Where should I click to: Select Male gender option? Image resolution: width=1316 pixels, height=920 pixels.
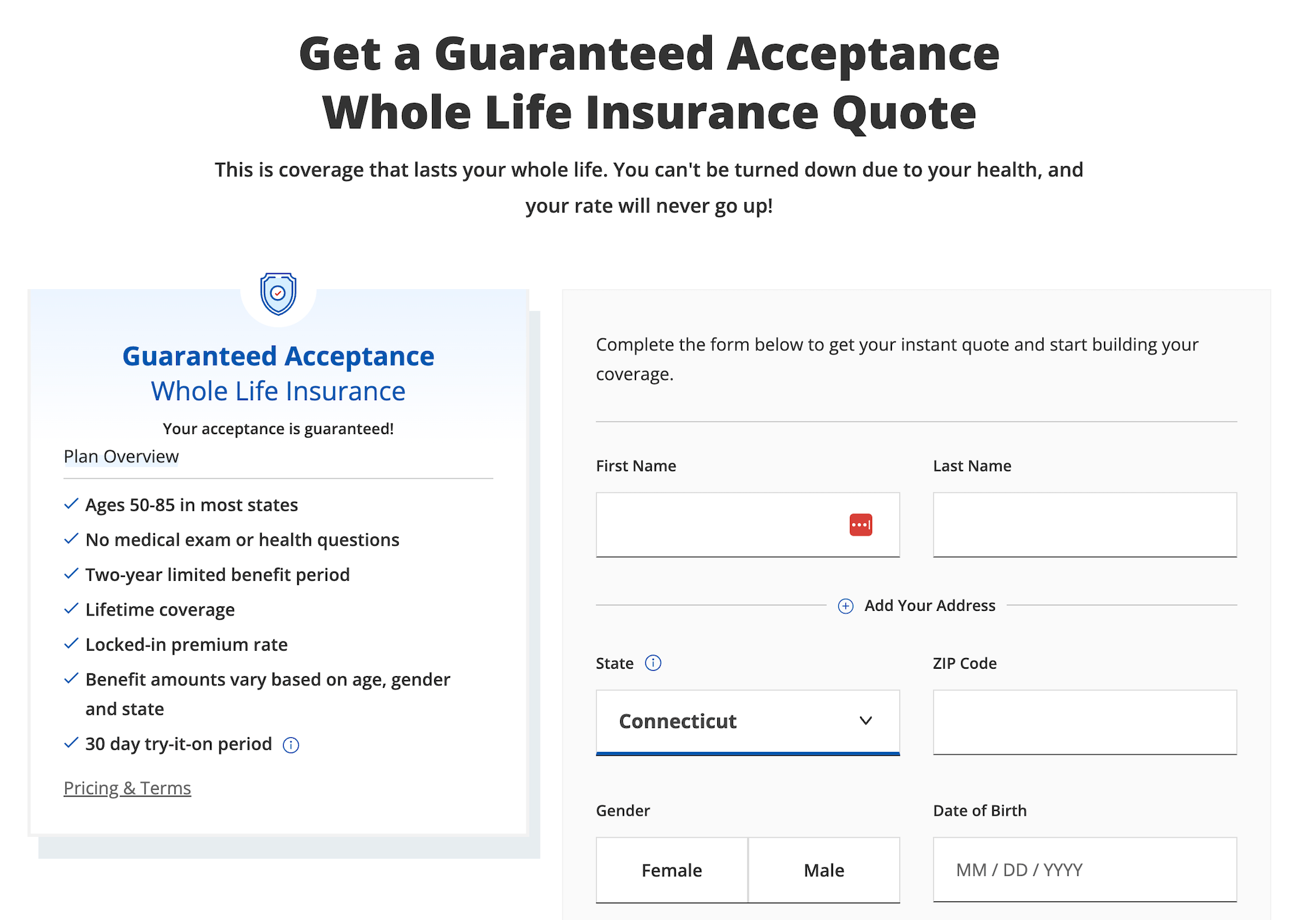[823, 870]
